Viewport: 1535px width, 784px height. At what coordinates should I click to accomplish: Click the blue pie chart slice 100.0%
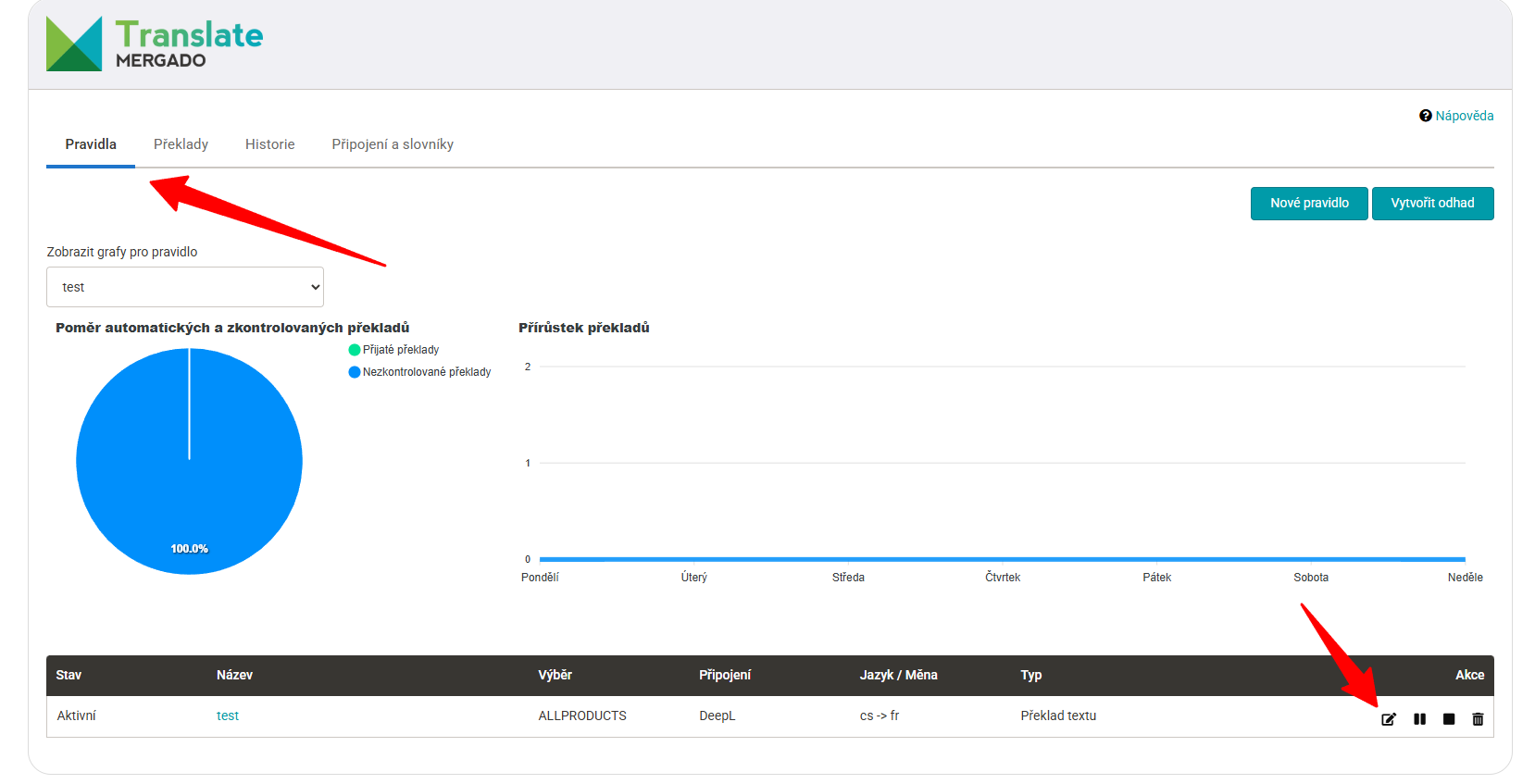pyautogui.click(x=189, y=461)
